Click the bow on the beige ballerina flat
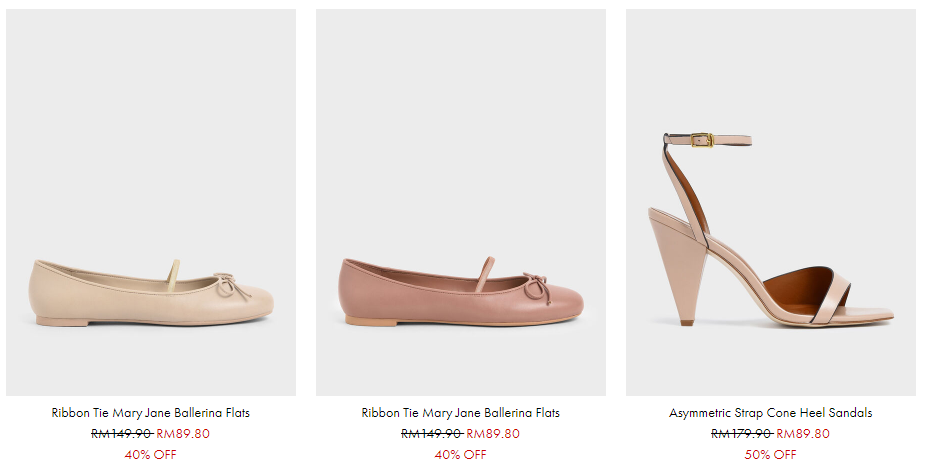 point(229,287)
